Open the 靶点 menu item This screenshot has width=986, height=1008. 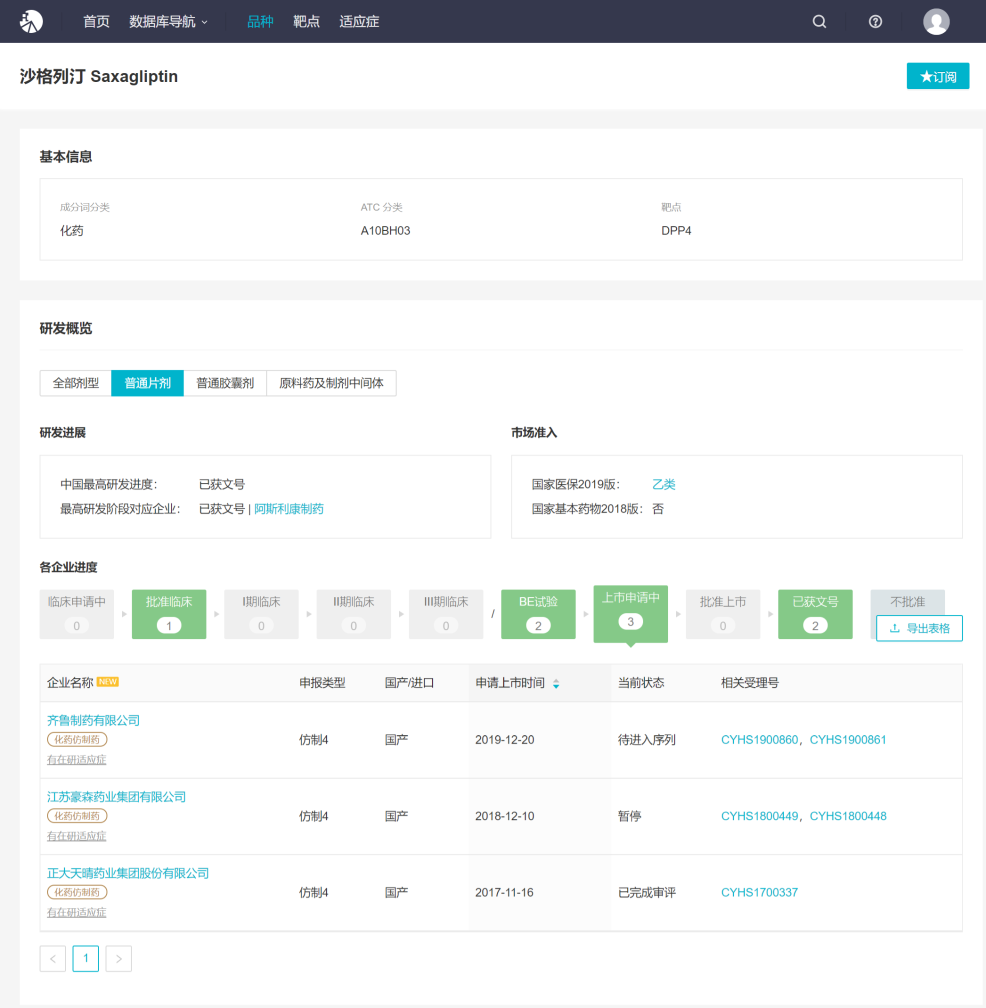(x=306, y=21)
